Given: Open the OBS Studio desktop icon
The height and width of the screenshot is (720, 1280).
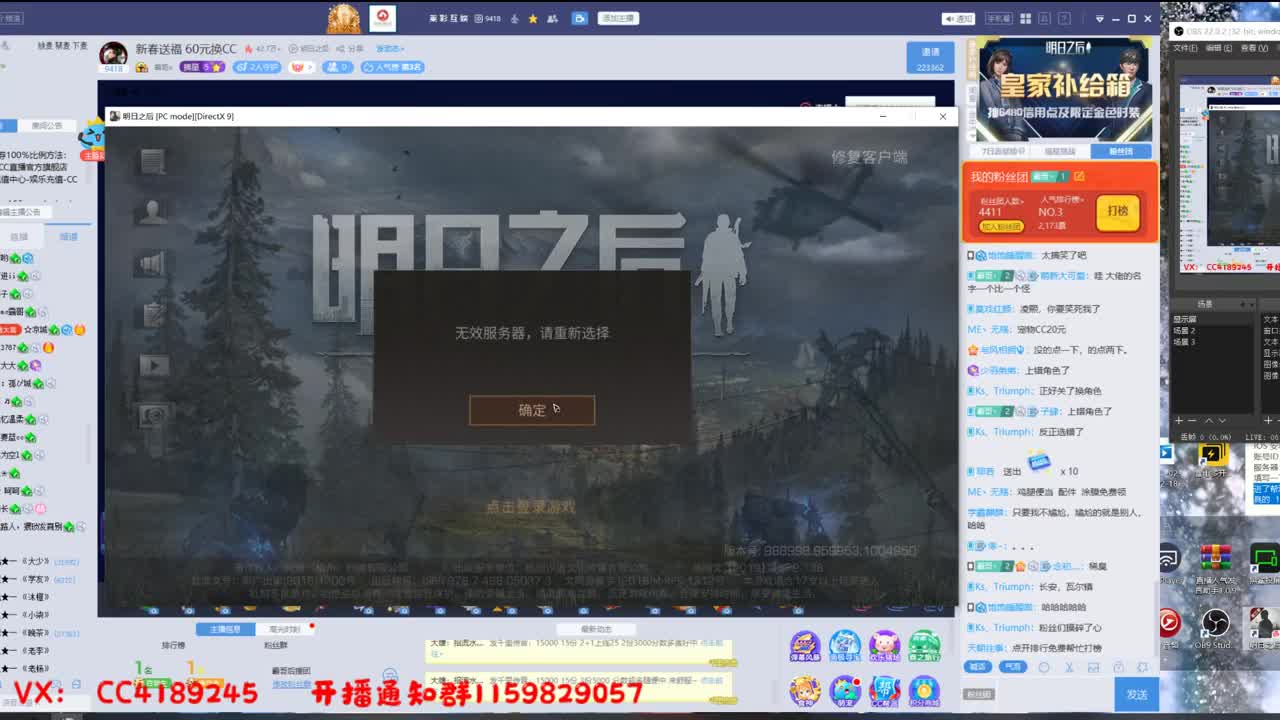Looking at the screenshot, I should coord(1215,624).
